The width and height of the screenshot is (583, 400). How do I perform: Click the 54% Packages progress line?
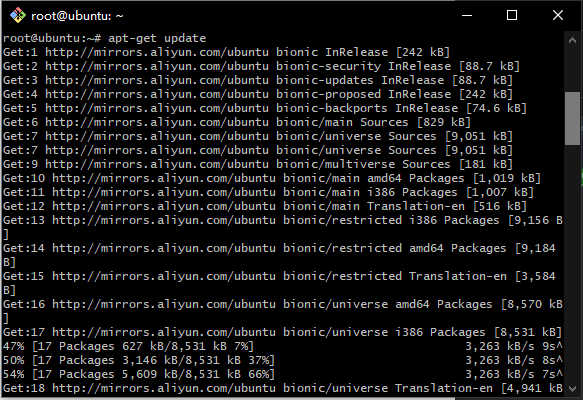pyautogui.click(x=283, y=374)
